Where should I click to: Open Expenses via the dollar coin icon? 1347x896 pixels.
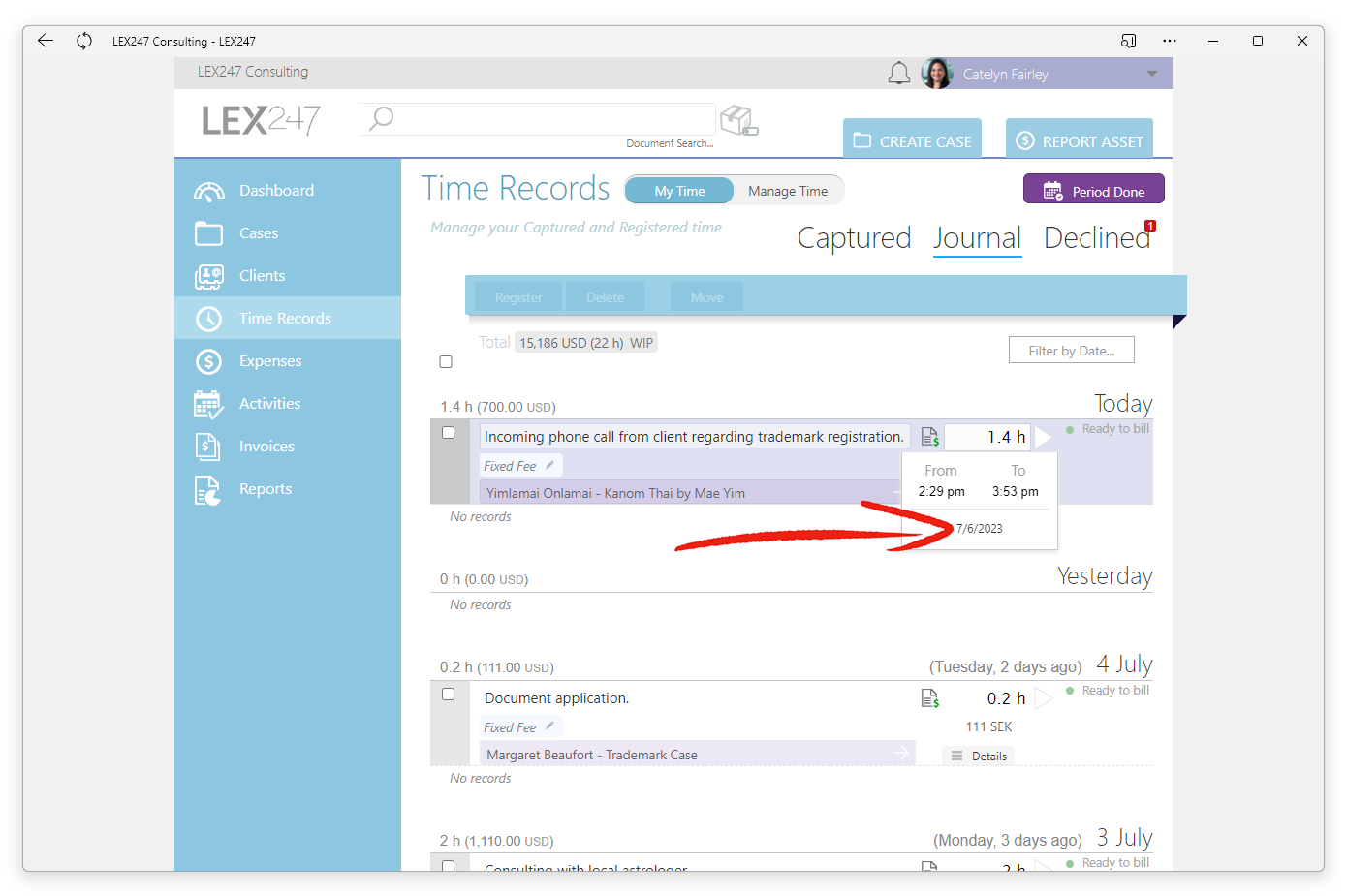[208, 361]
